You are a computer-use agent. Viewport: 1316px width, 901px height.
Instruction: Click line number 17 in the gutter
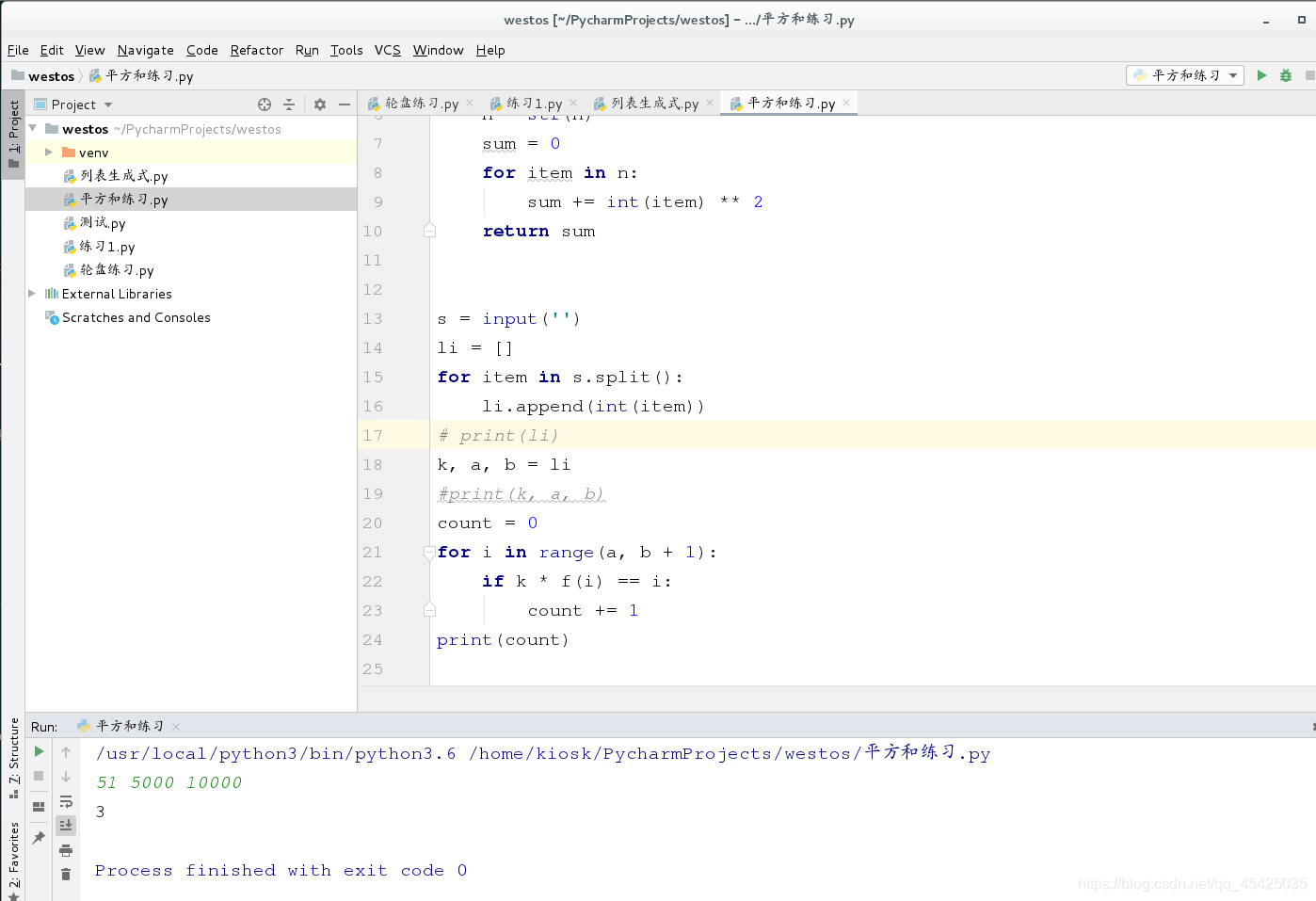(x=373, y=435)
